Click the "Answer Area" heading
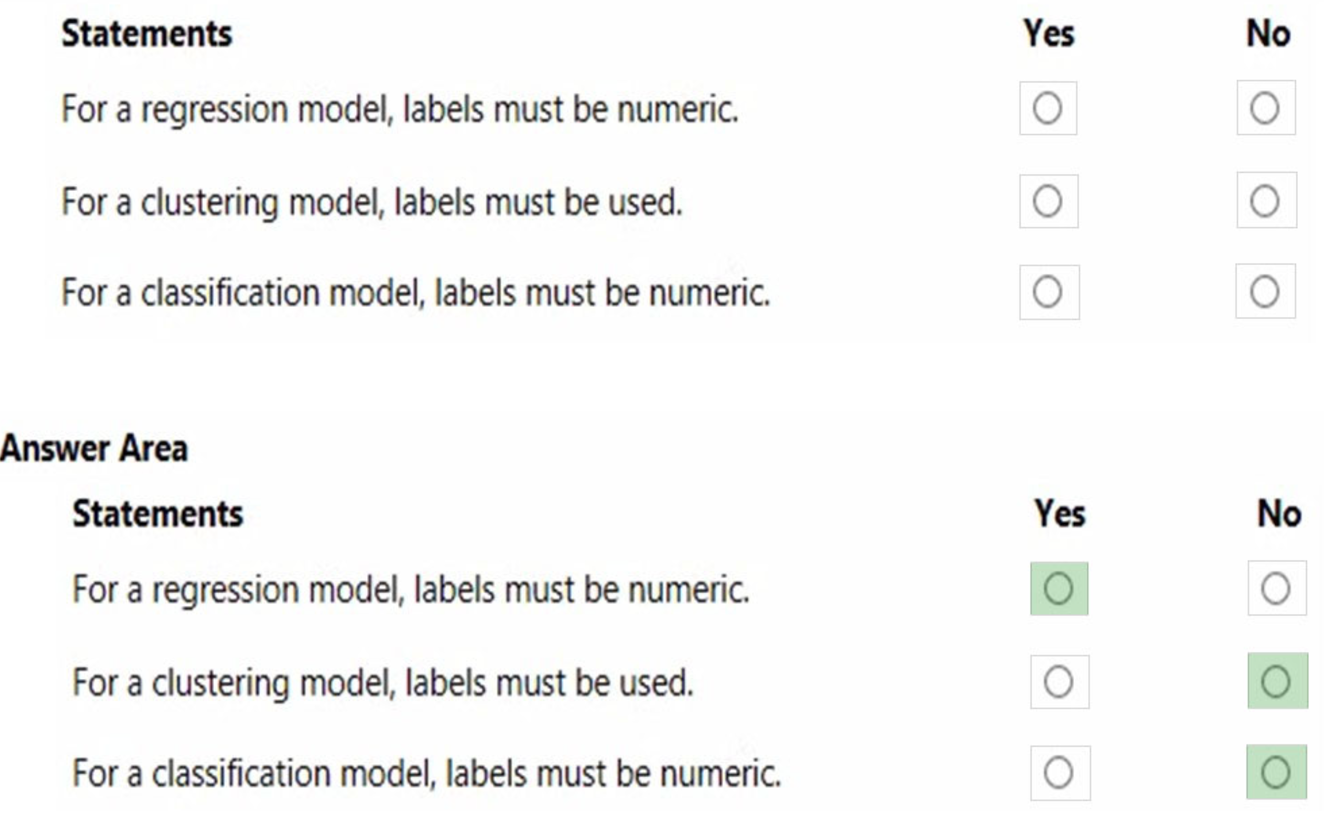Screen dimensions: 1324x817 94,448
